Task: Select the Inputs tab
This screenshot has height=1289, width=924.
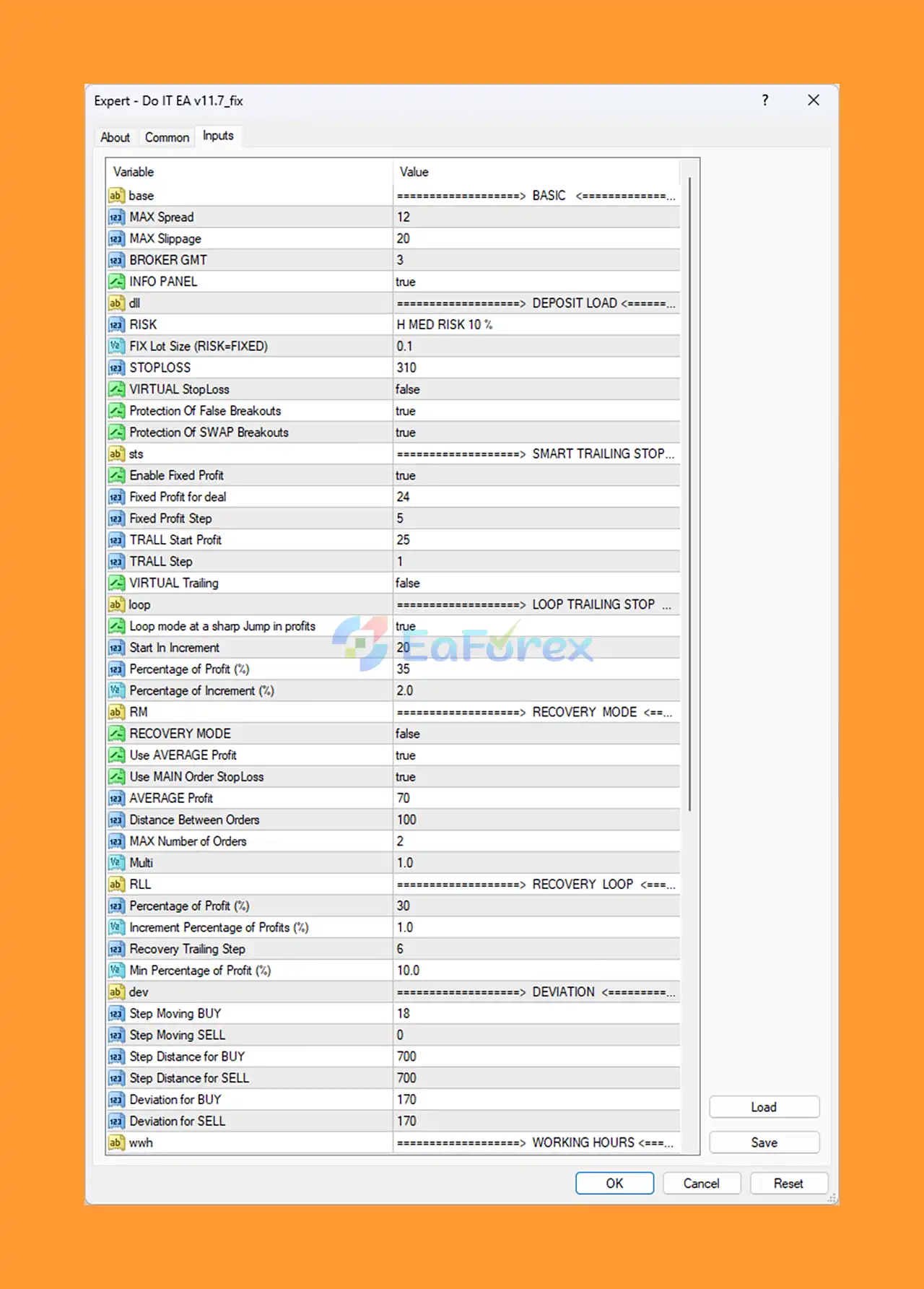Action: click(x=218, y=136)
